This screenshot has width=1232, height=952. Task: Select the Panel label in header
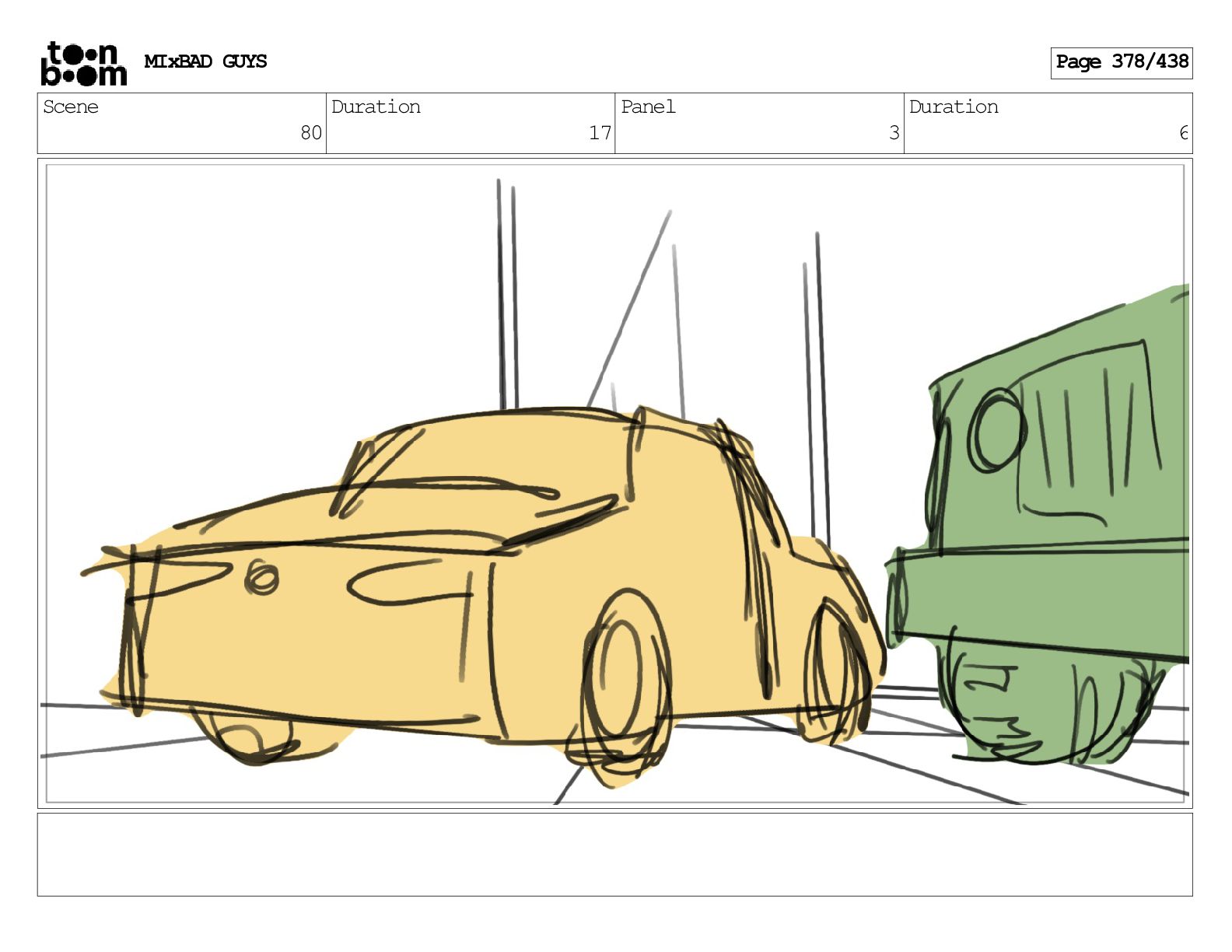click(x=648, y=107)
